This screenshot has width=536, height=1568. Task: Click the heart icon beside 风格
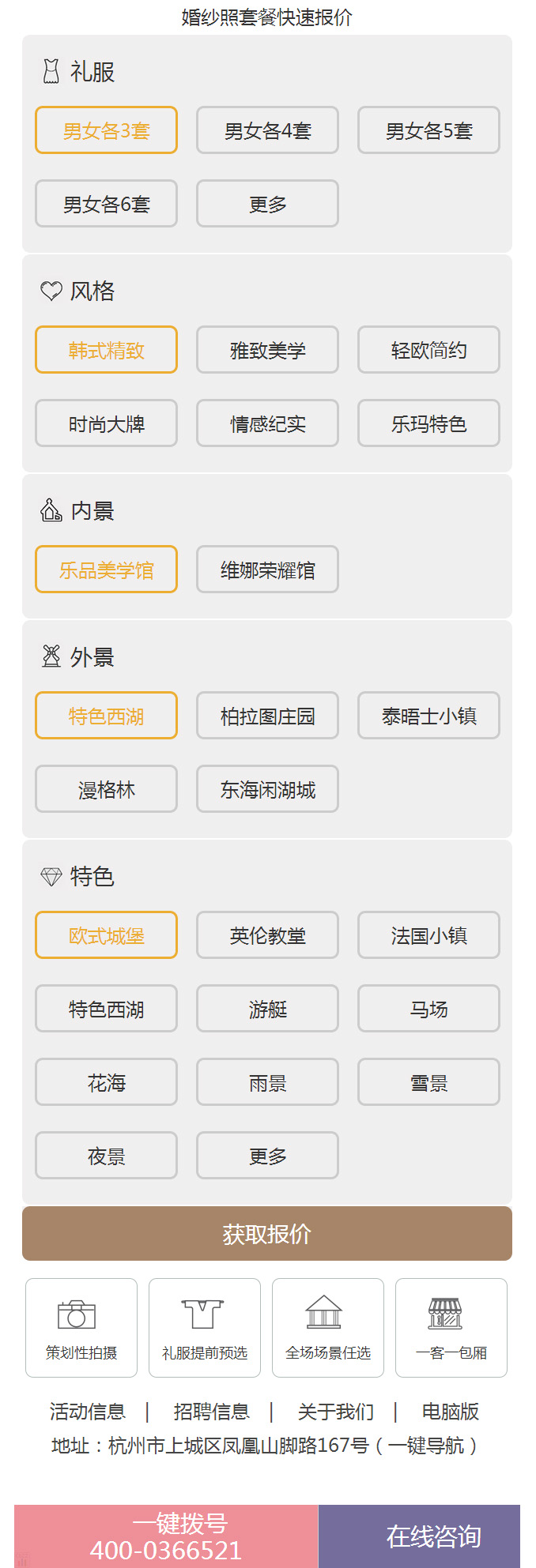(51, 291)
